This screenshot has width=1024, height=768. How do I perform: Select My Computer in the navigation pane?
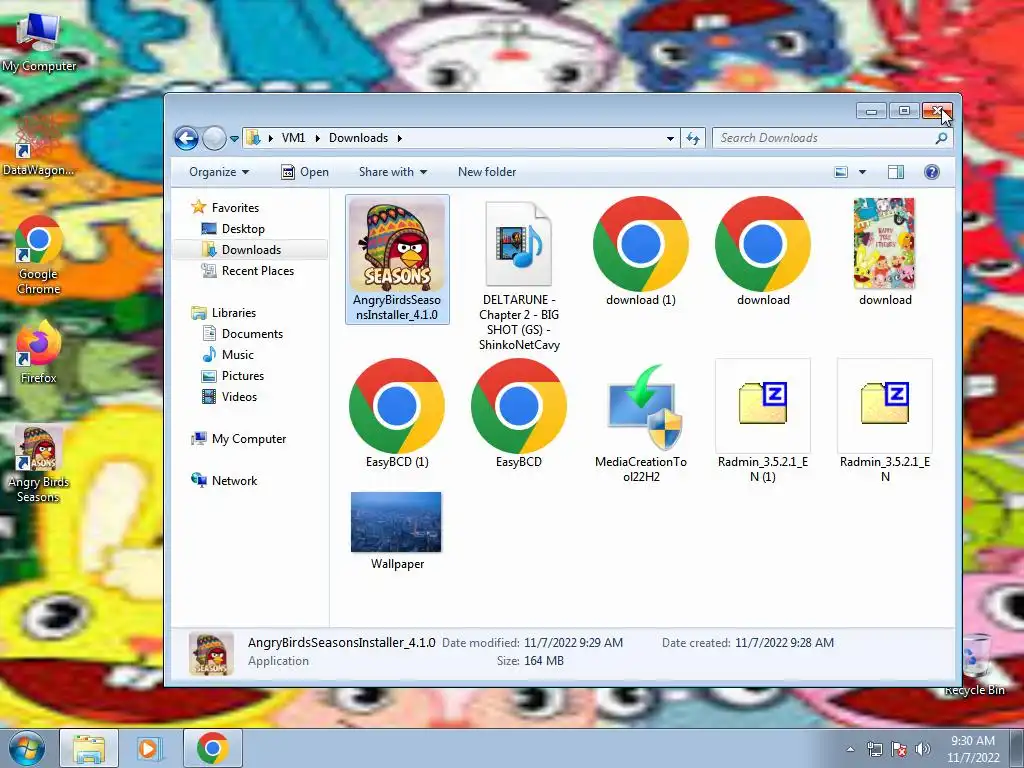[248, 439]
